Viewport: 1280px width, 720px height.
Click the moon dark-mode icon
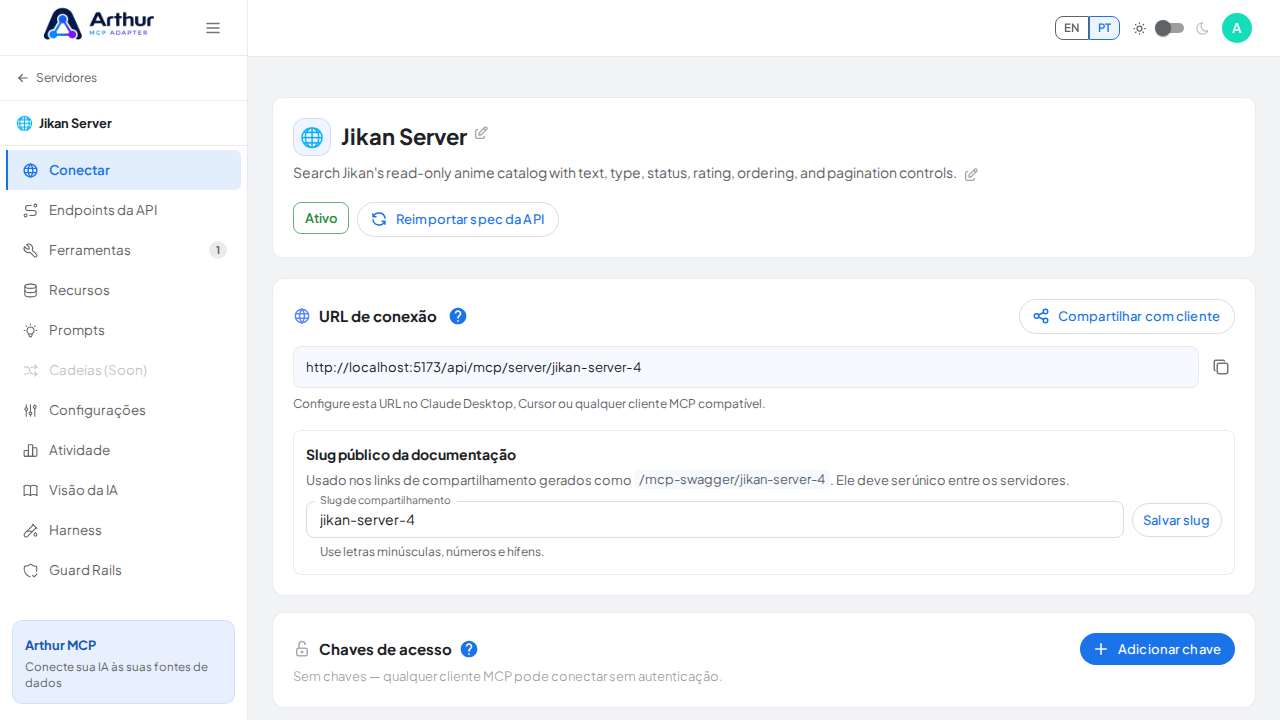click(x=1202, y=28)
